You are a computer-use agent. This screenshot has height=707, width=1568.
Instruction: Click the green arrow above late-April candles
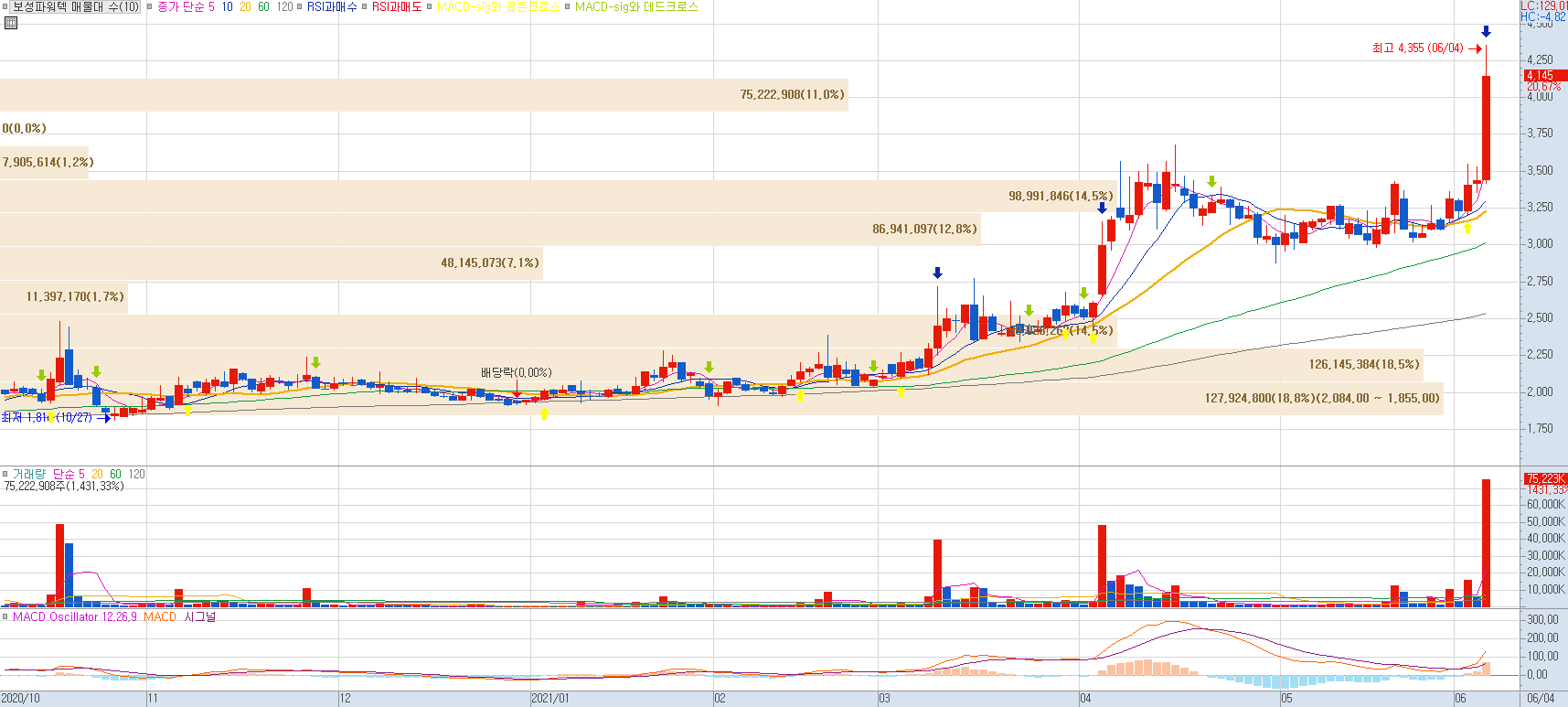1211,182
